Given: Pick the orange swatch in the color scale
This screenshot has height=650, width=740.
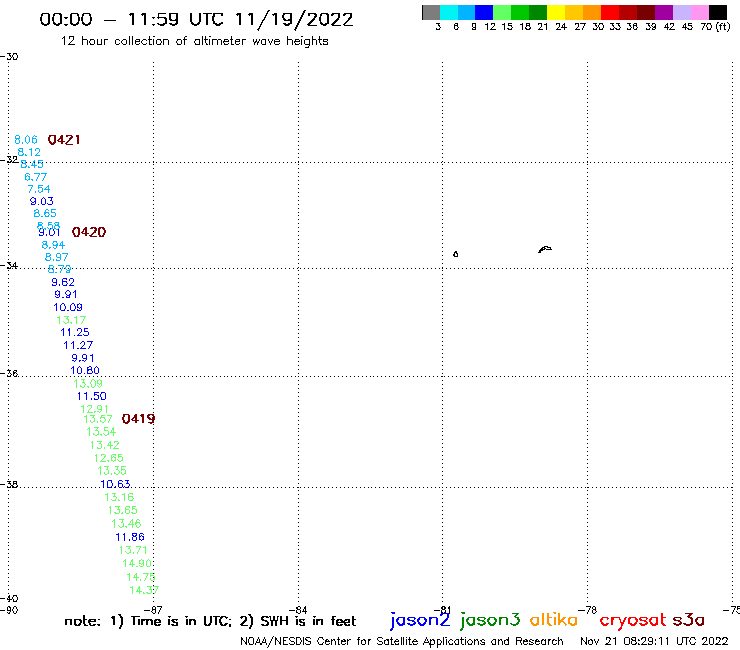Looking at the screenshot, I should 592,12.
